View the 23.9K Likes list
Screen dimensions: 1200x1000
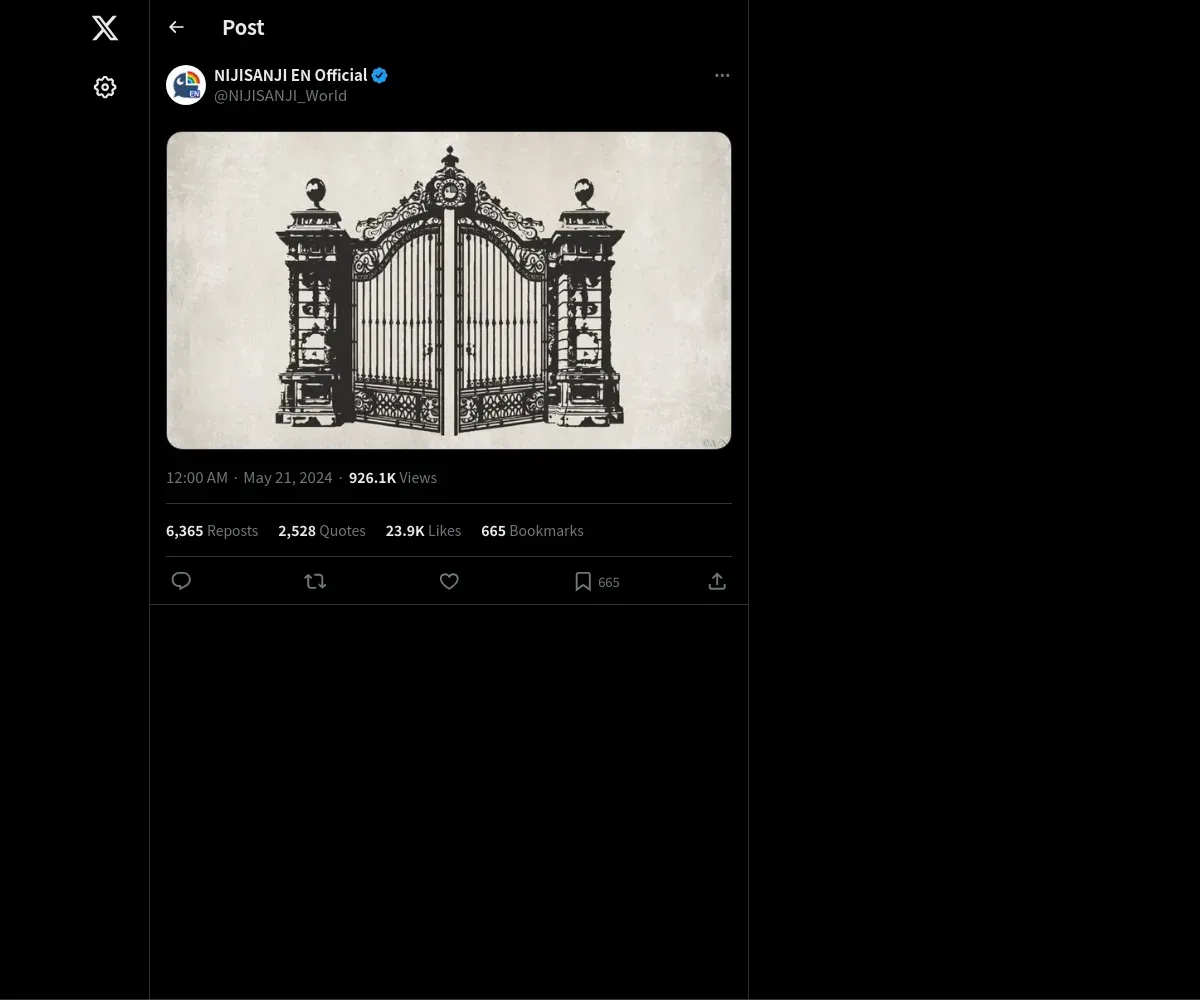point(423,531)
